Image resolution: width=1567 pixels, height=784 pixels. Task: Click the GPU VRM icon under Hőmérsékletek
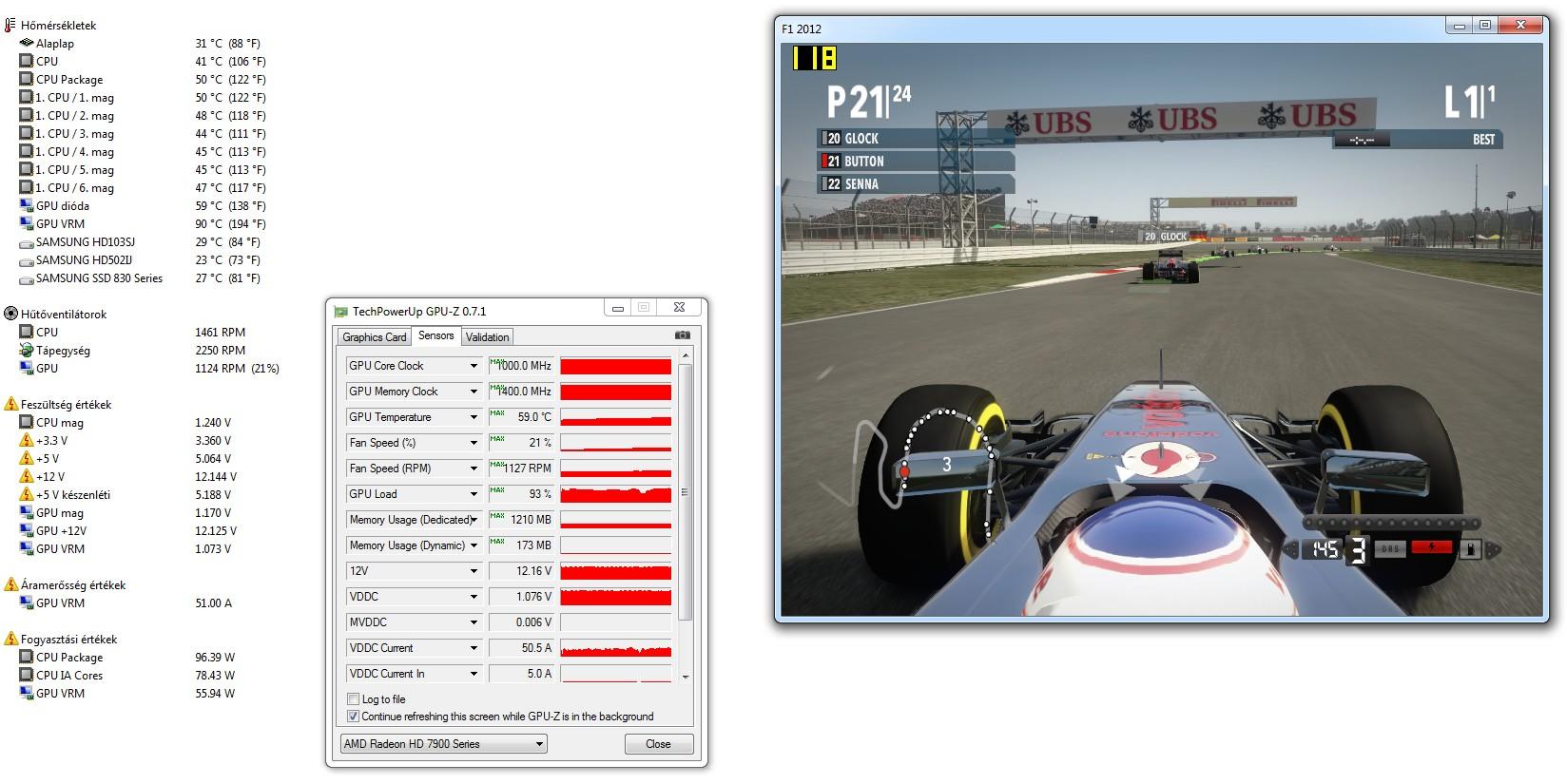(27, 223)
